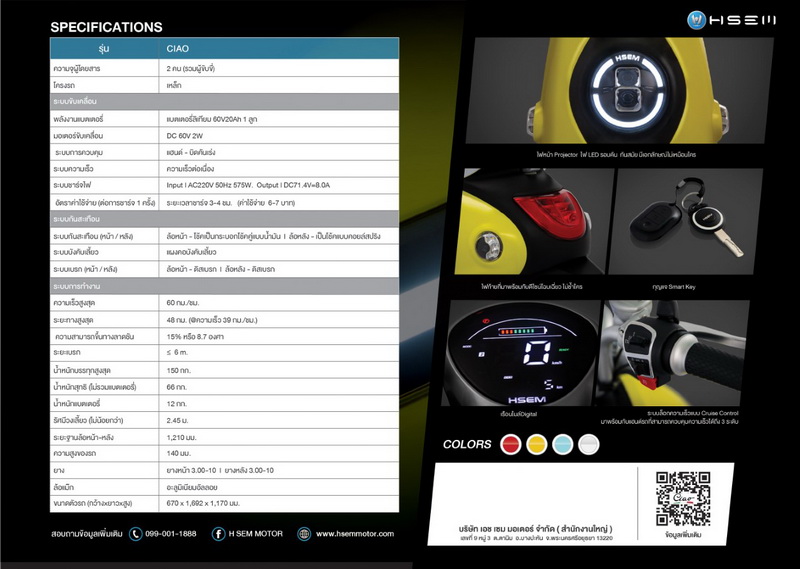The height and width of the screenshot is (569, 800).
Task: Click the HSEM wordmark text at top right
Action: click(742, 20)
